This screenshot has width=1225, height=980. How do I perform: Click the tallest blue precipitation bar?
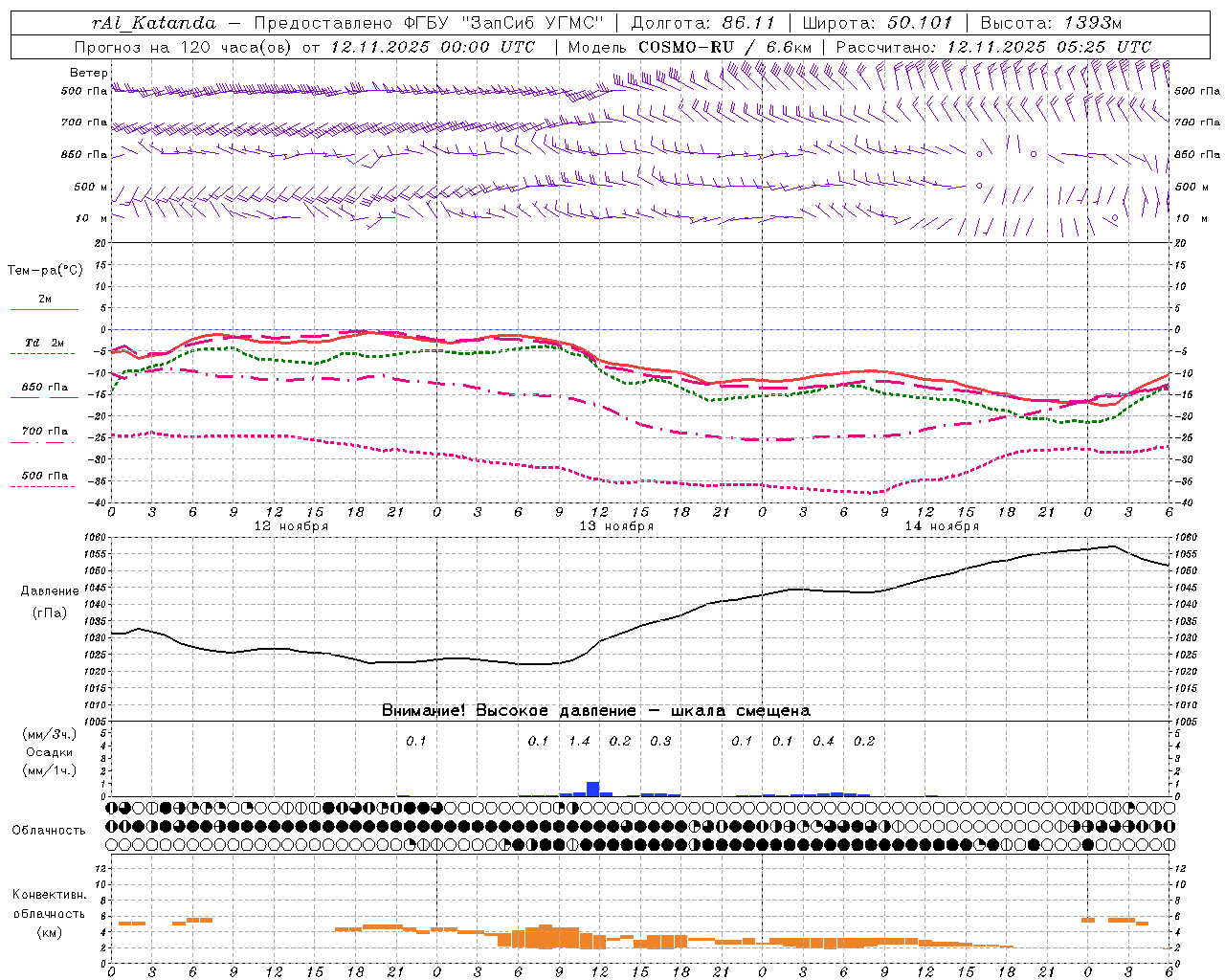coord(592,790)
